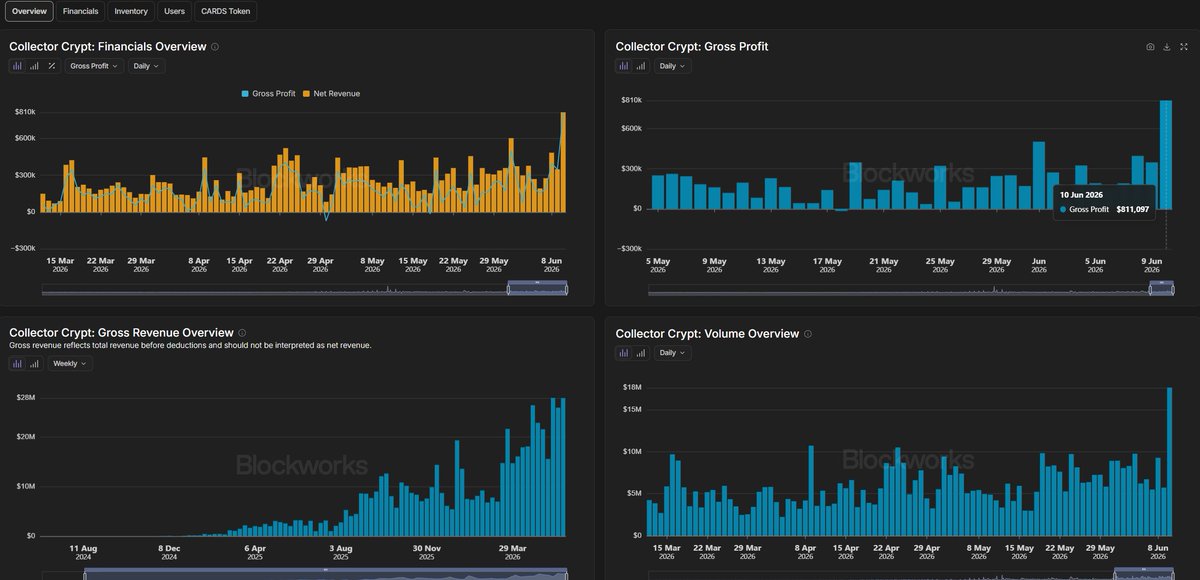The width and height of the screenshot is (1200, 580).
Task: Expand Daily interval dropdown in Volume Overview
Action: coord(673,353)
